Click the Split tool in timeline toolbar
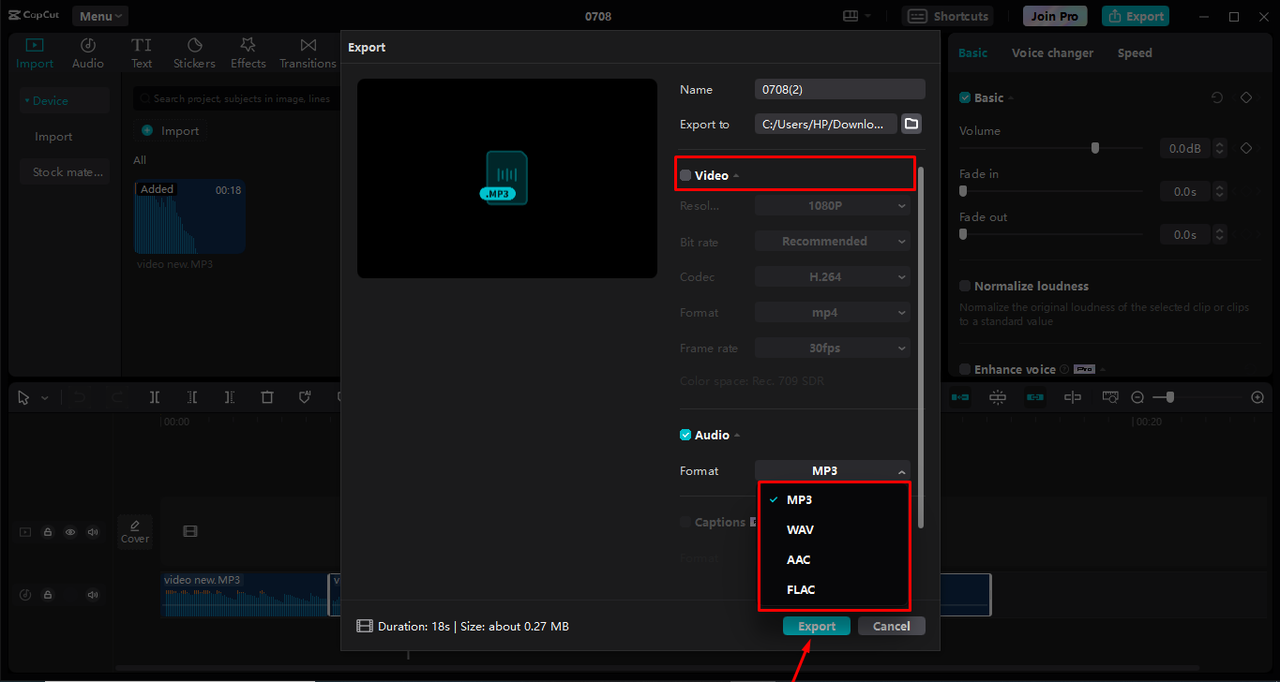Image resolution: width=1280 pixels, height=682 pixels. pyautogui.click(x=154, y=397)
